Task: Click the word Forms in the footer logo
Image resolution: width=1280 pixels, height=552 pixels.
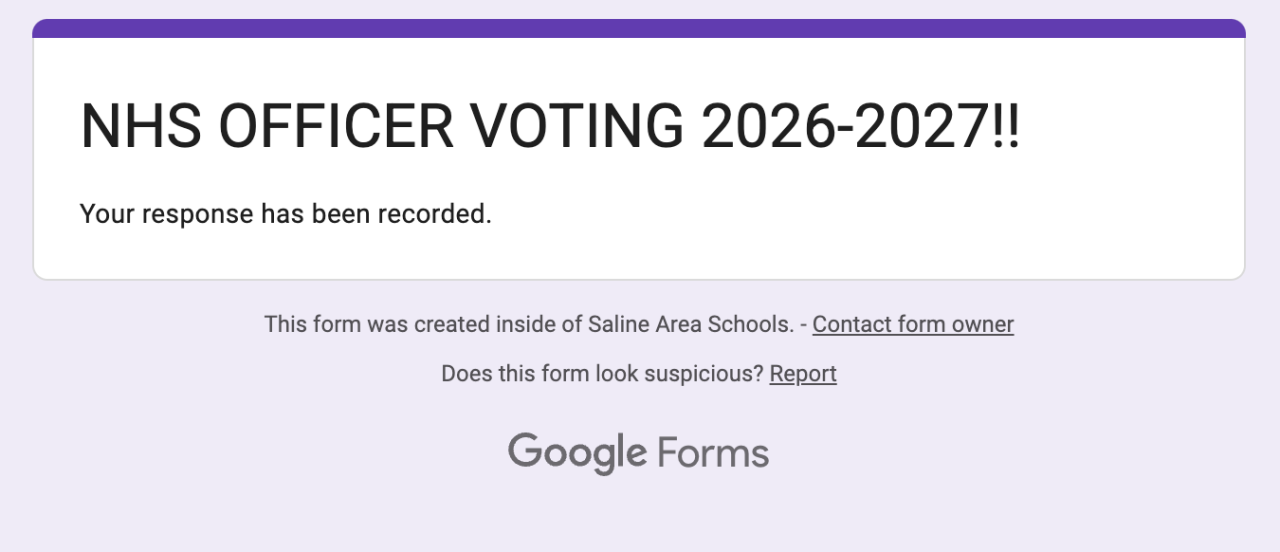Action: tap(713, 453)
